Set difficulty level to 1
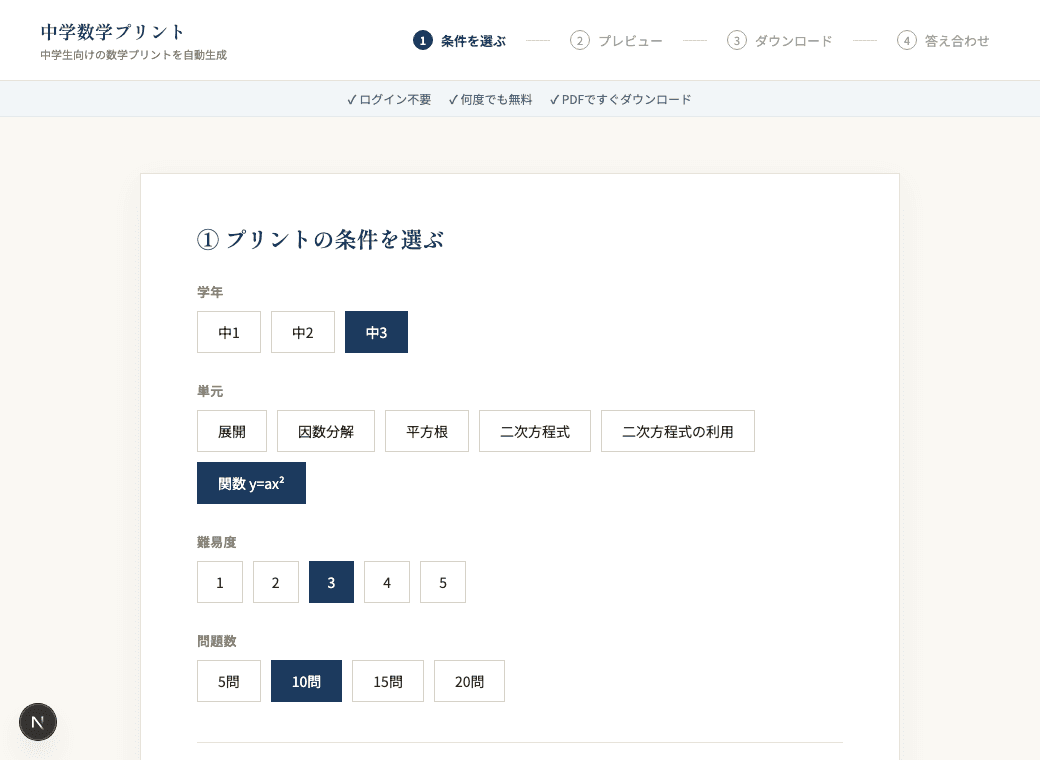The width and height of the screenshot is (1040, 760). pyautogui.click(x=220, y=582)
